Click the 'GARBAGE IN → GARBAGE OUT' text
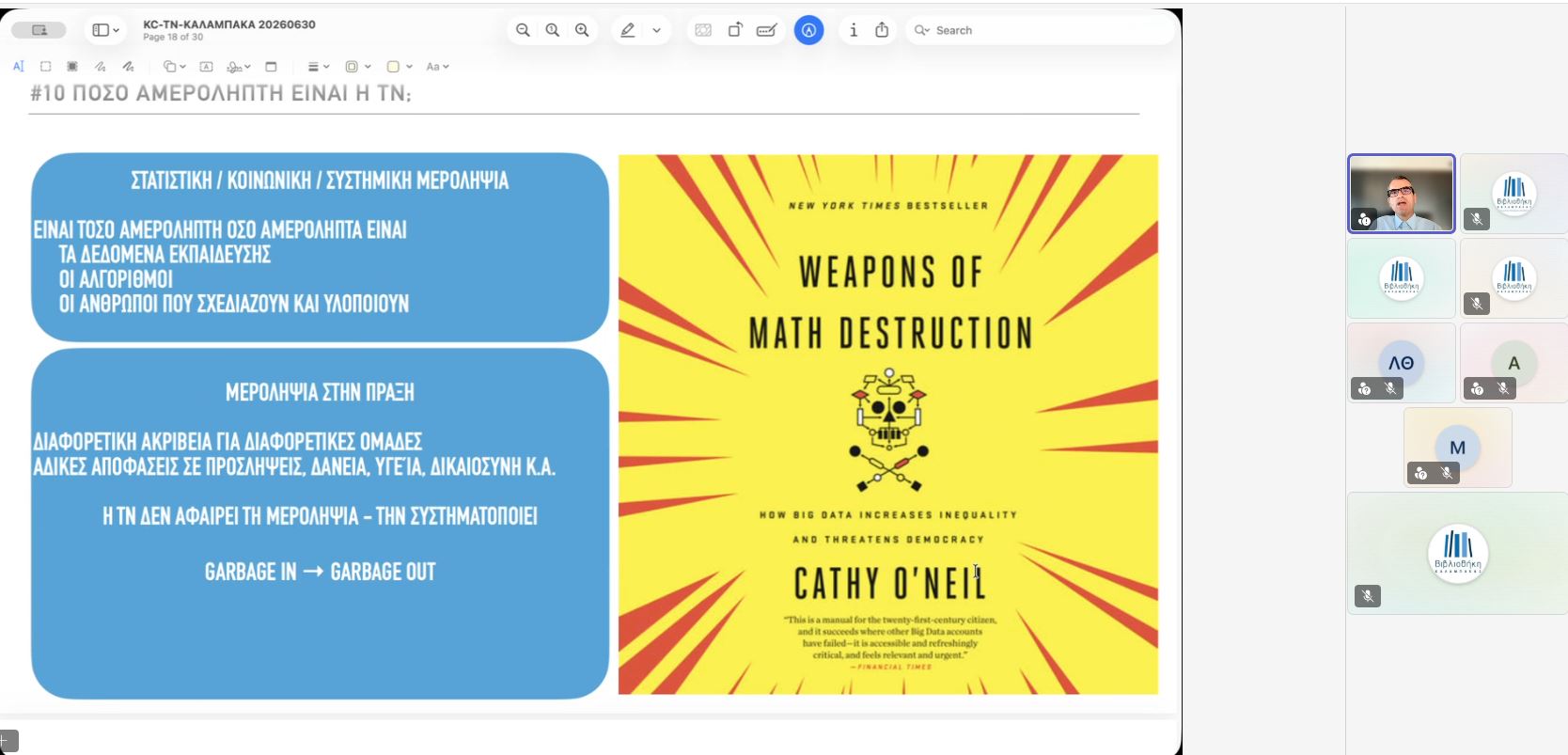 click(320, 572)
